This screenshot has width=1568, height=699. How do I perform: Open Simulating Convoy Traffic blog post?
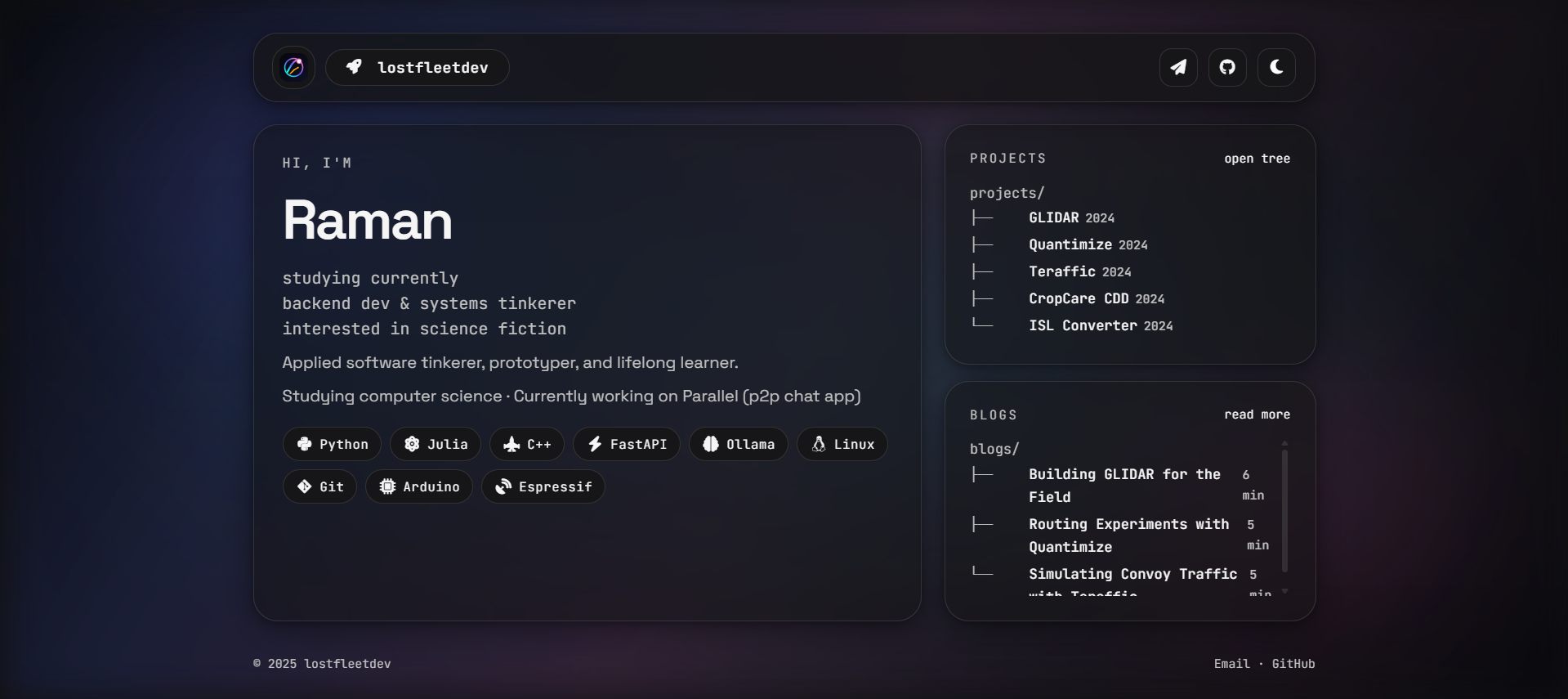(x=1132, y=580)
